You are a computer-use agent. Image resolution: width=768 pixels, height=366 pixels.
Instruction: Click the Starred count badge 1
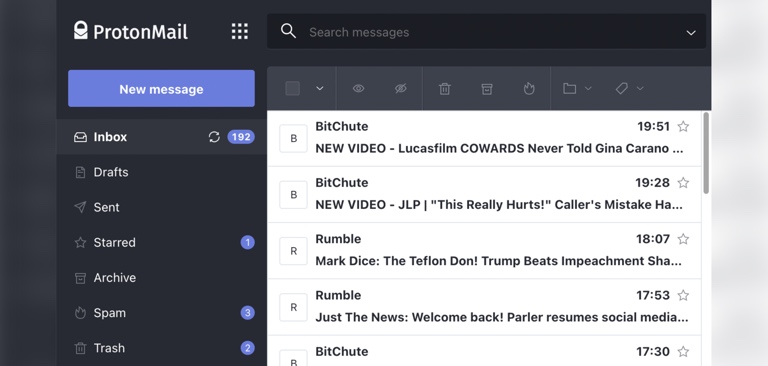pyautogui.click(x=247, y=243)
